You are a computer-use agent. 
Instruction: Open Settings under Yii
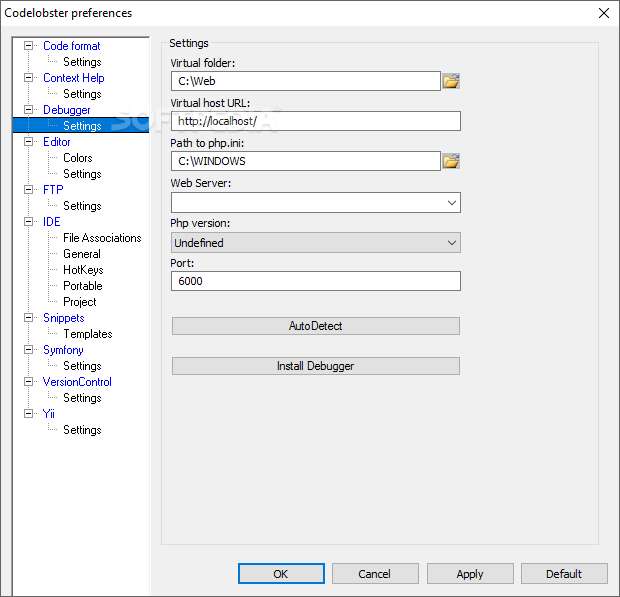82,430
